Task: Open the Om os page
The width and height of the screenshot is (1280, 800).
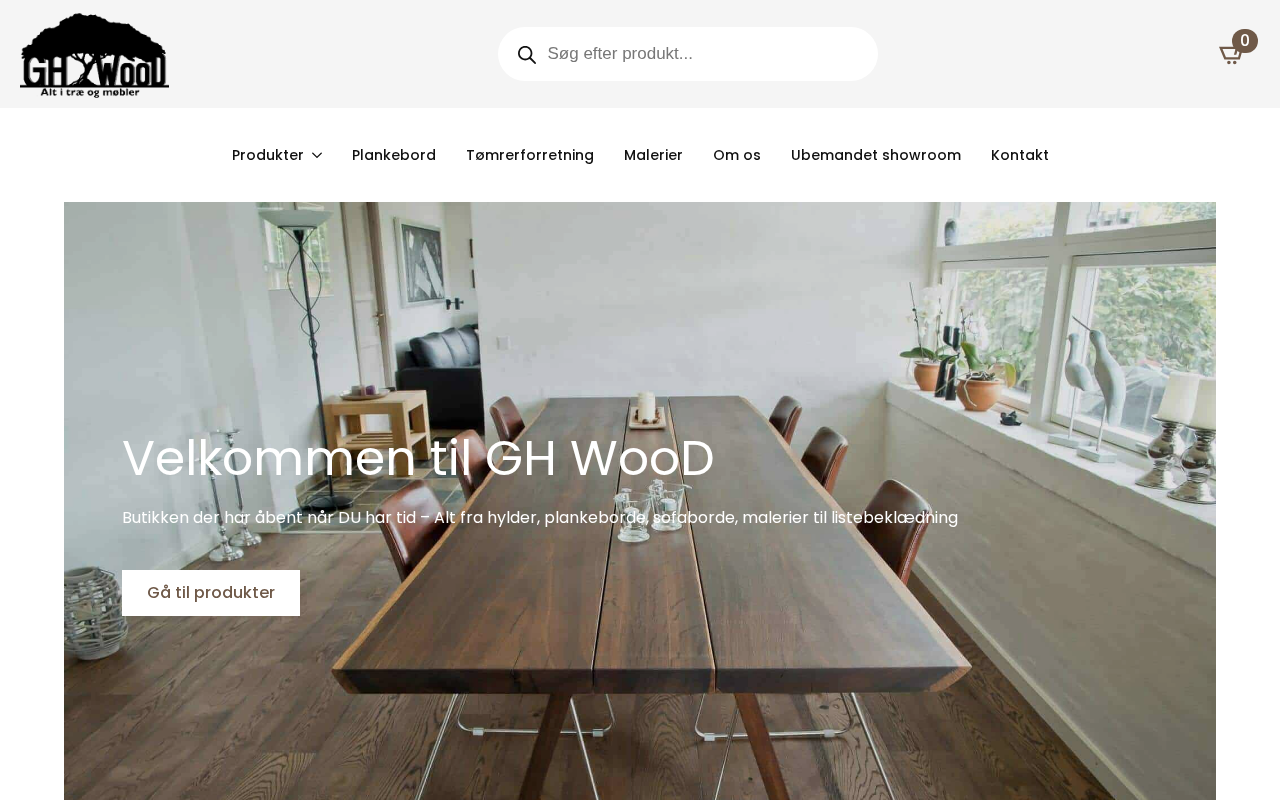Action: point(737,155)
